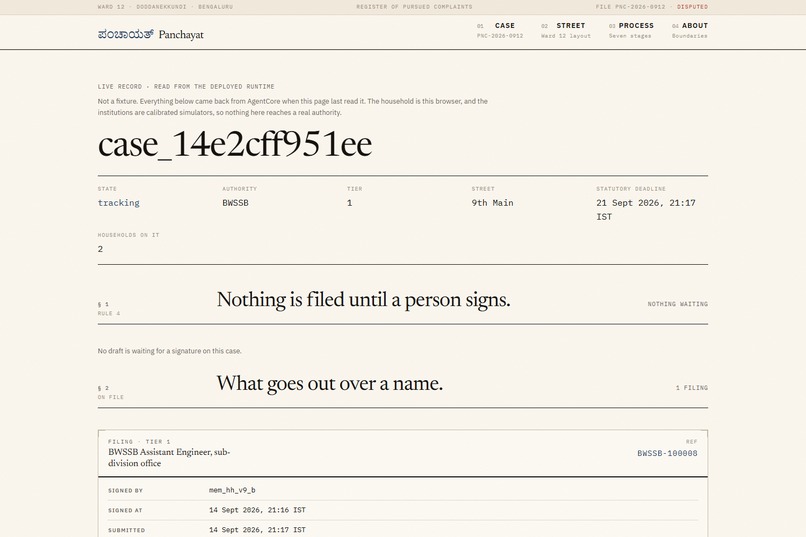Open the Panchayat logo home link
The width and height of the screenshot is (806, 537).
151,34
